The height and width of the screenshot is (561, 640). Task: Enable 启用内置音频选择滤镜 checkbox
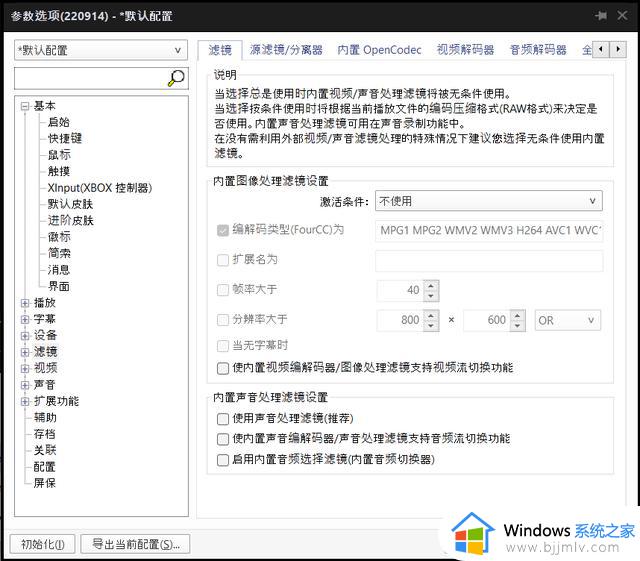coord(223,460)
